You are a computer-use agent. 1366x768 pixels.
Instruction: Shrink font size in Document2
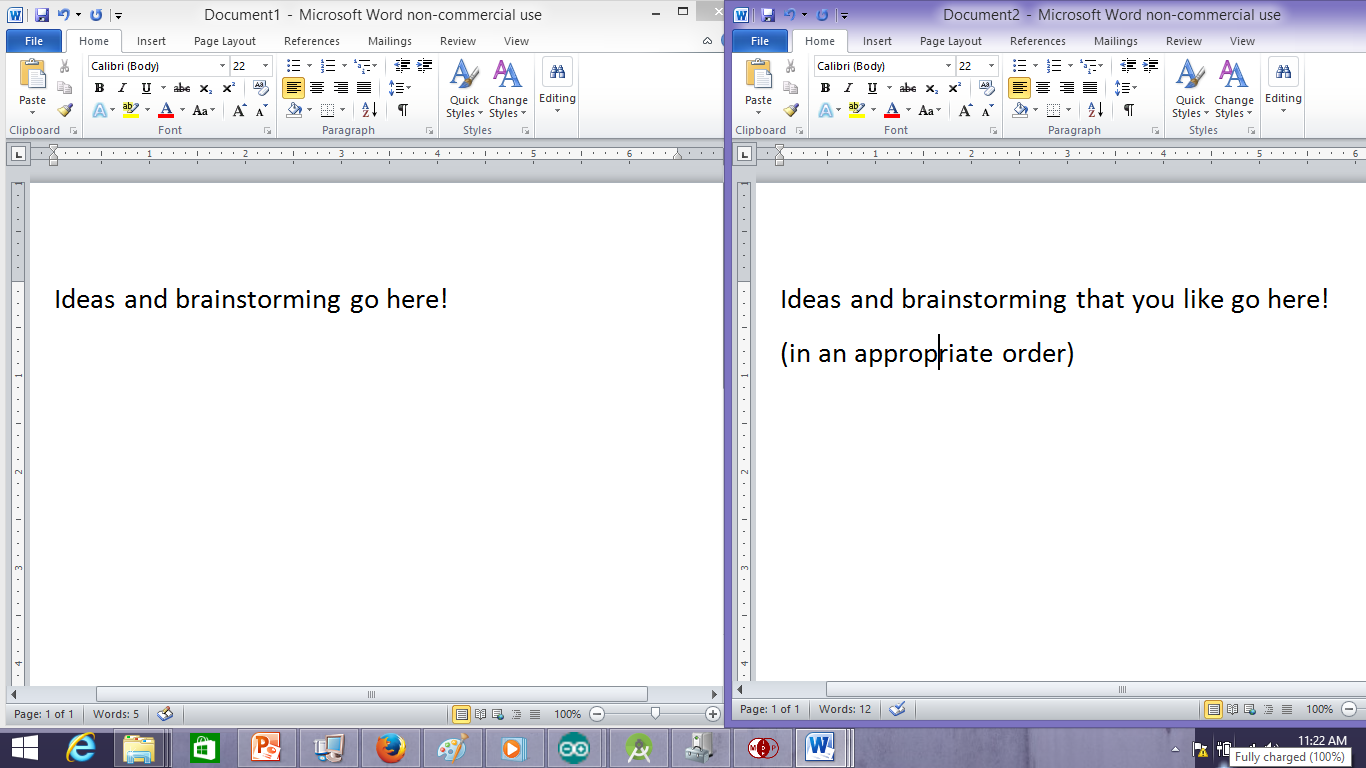click(x=987, y=110)
